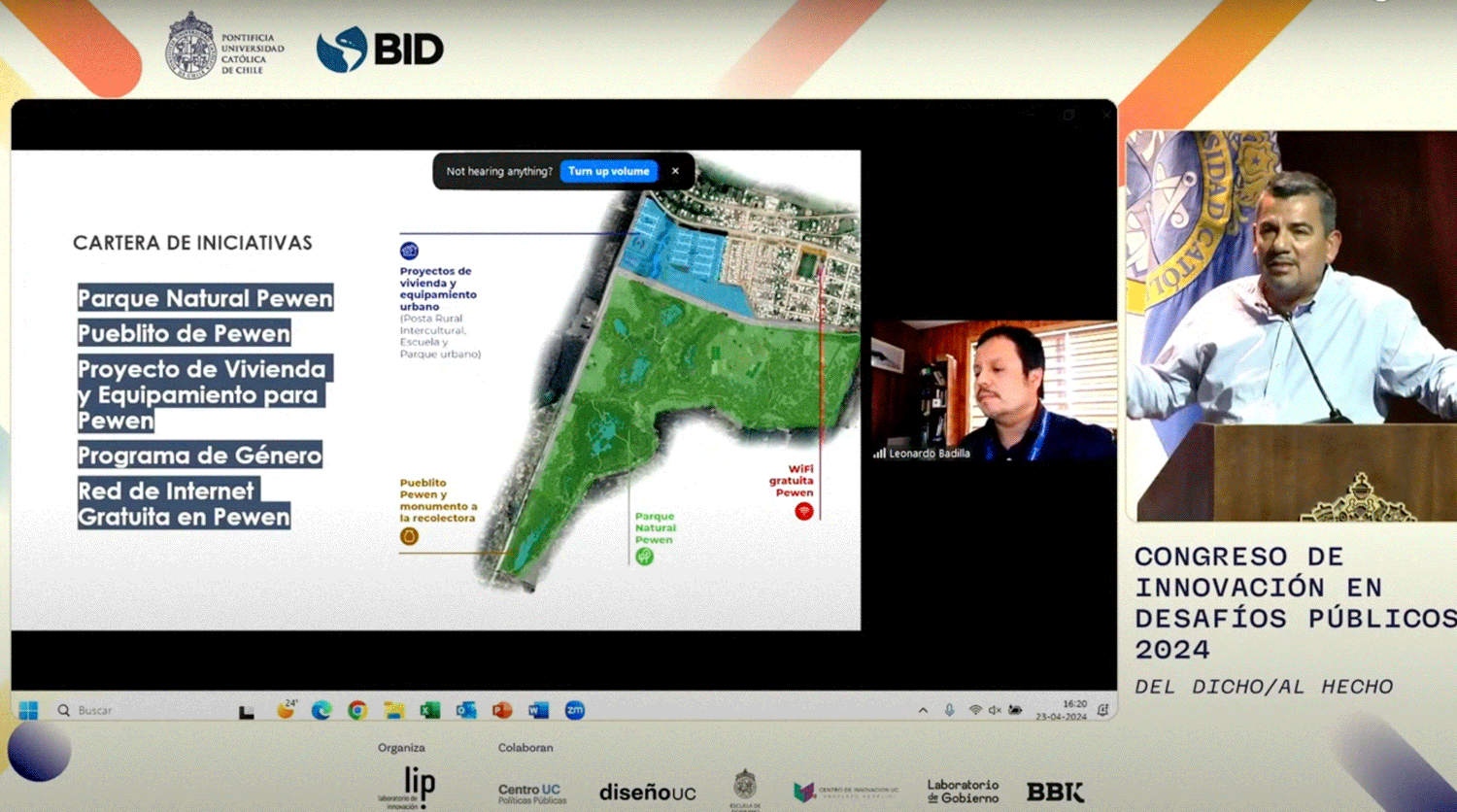The image size is (1457, 812).
Task: Click the lip laboratorio de innovación logo
Action: tap(409, 788)
